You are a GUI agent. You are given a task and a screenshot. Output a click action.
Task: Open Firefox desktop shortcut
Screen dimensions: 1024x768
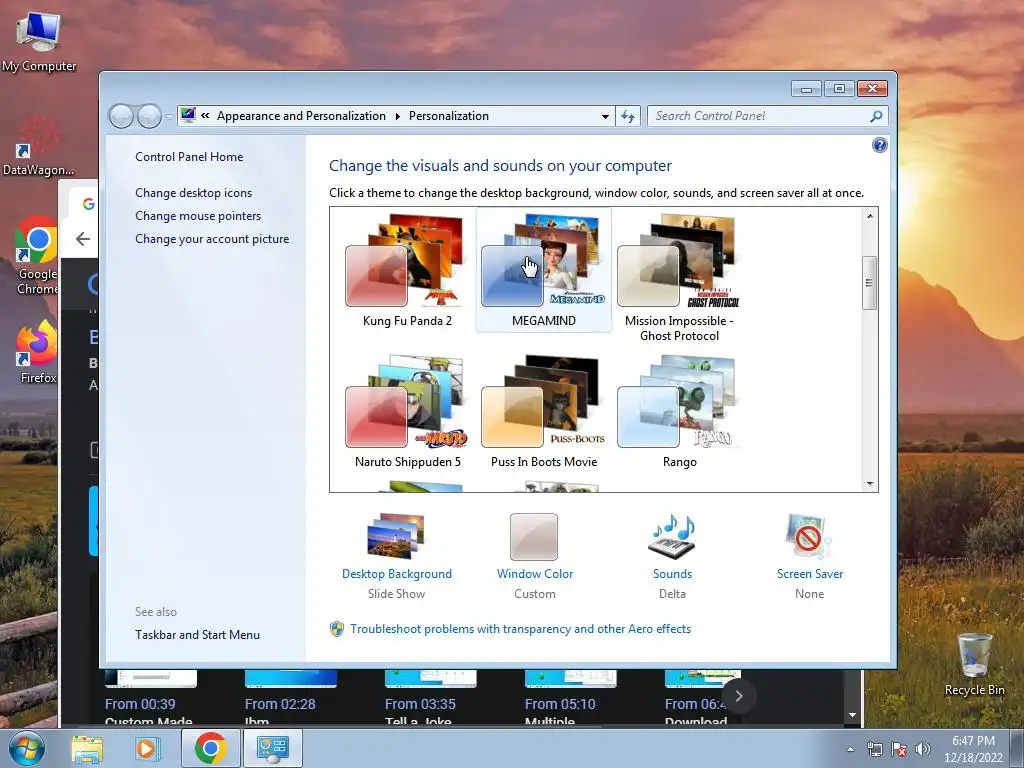[x=37, y=353]
